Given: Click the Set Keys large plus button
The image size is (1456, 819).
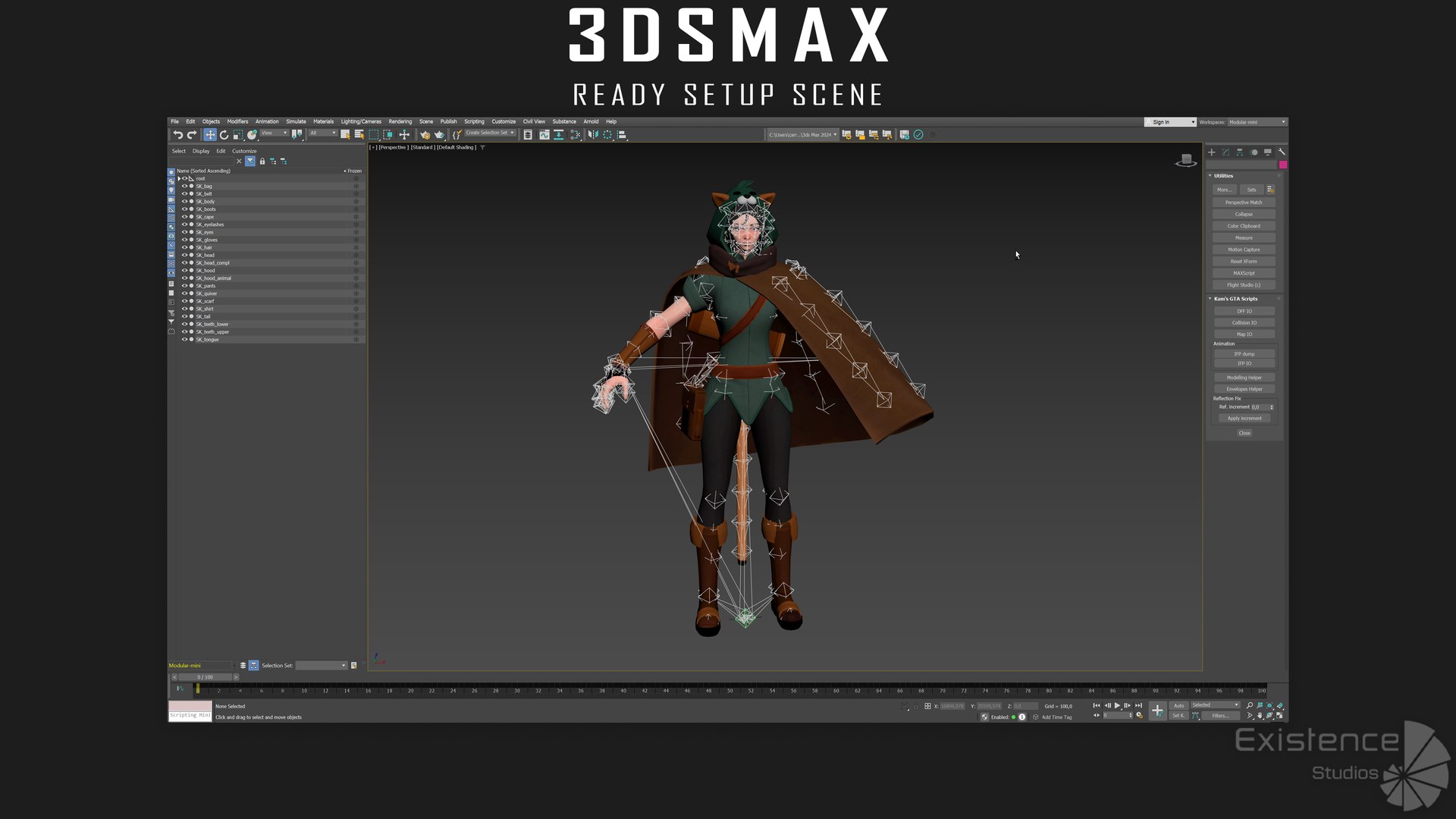Looking at the screenshot, I should (x=1157, y=711).
